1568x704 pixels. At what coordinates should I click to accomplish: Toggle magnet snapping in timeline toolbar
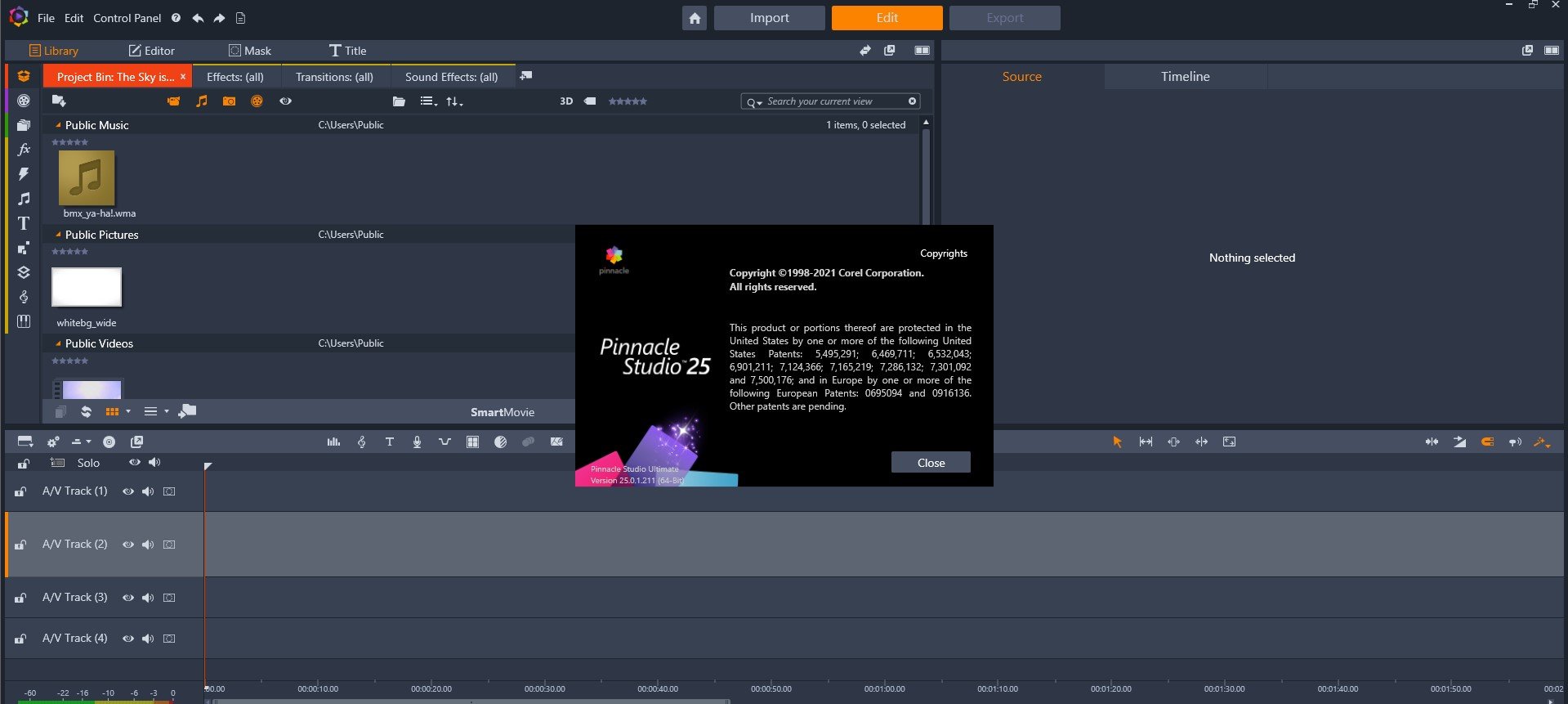pyautogui.click(x=1487, y=442)
